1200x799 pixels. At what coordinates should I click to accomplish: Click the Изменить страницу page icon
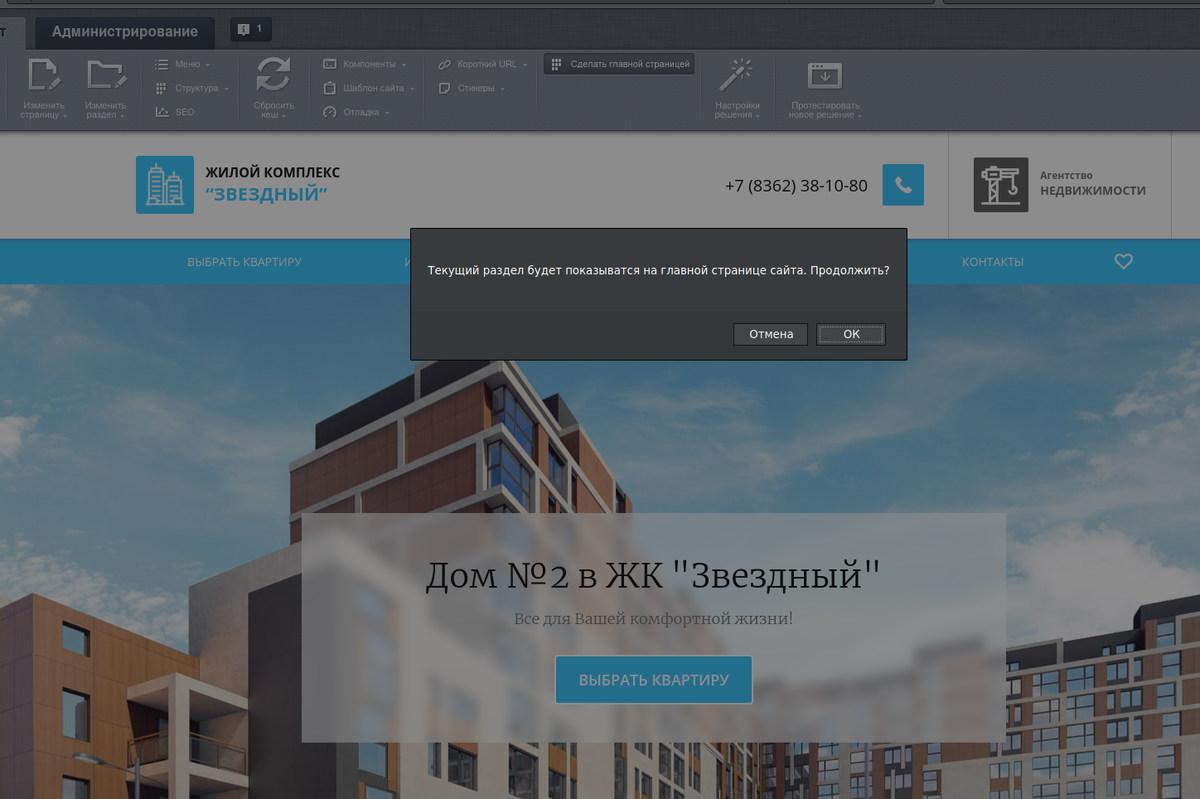click(x=44, y=75)
